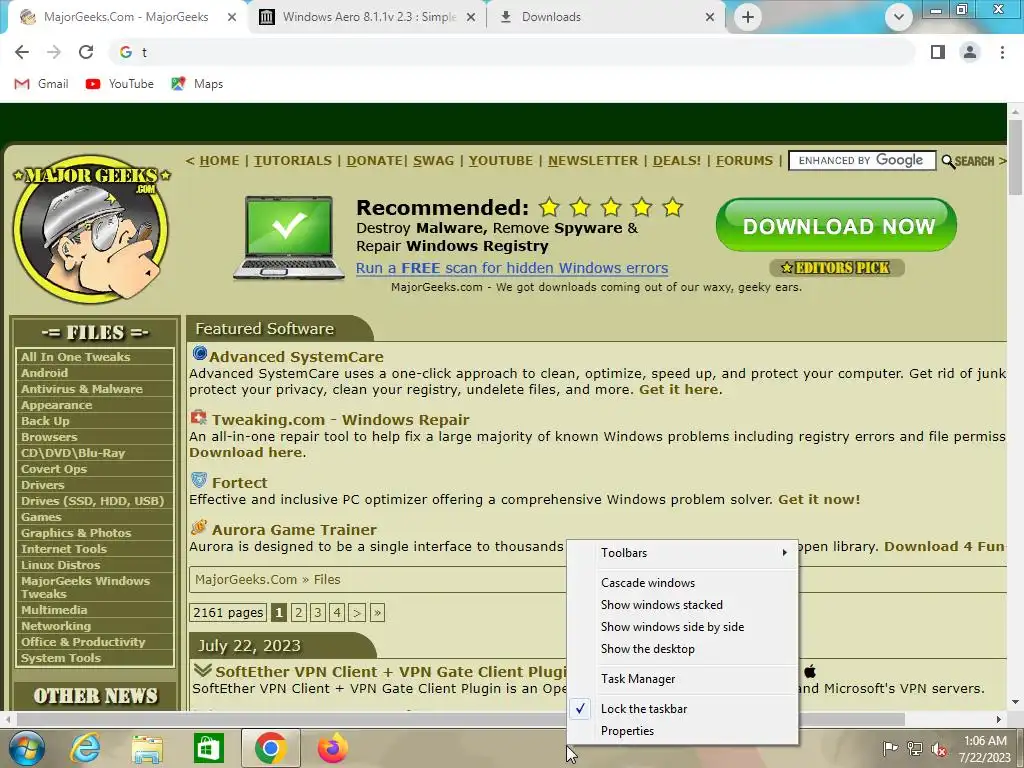The width and height of the screenshot is (1024, 768).
Task: Choose Show windows side by side
Action: tap(682, 627)
